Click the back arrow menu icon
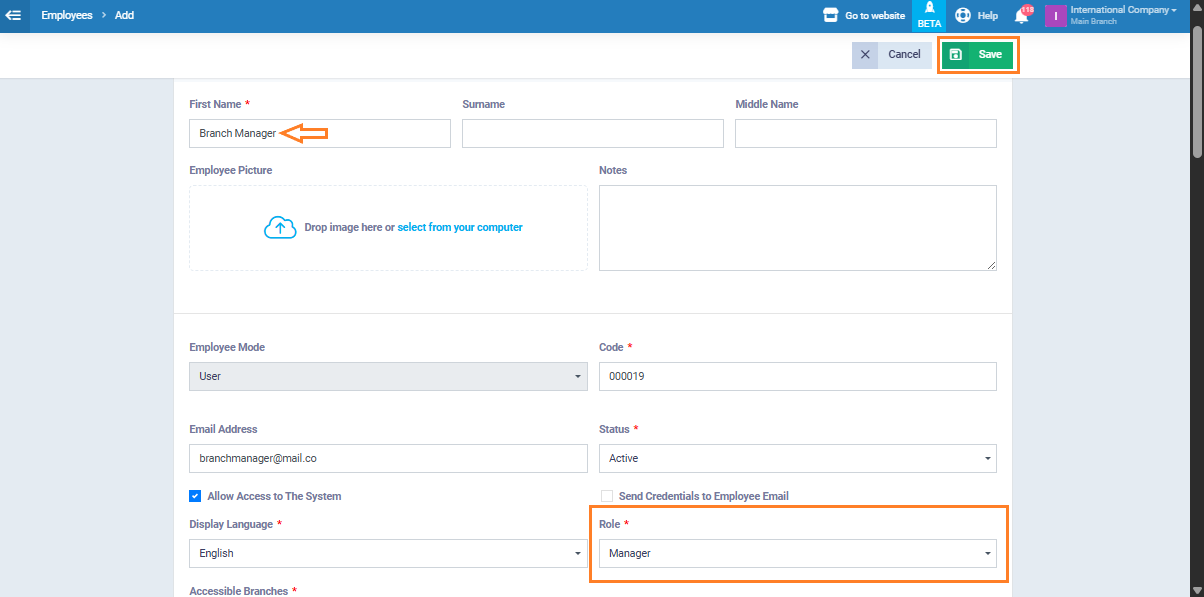 click(14, 15)
